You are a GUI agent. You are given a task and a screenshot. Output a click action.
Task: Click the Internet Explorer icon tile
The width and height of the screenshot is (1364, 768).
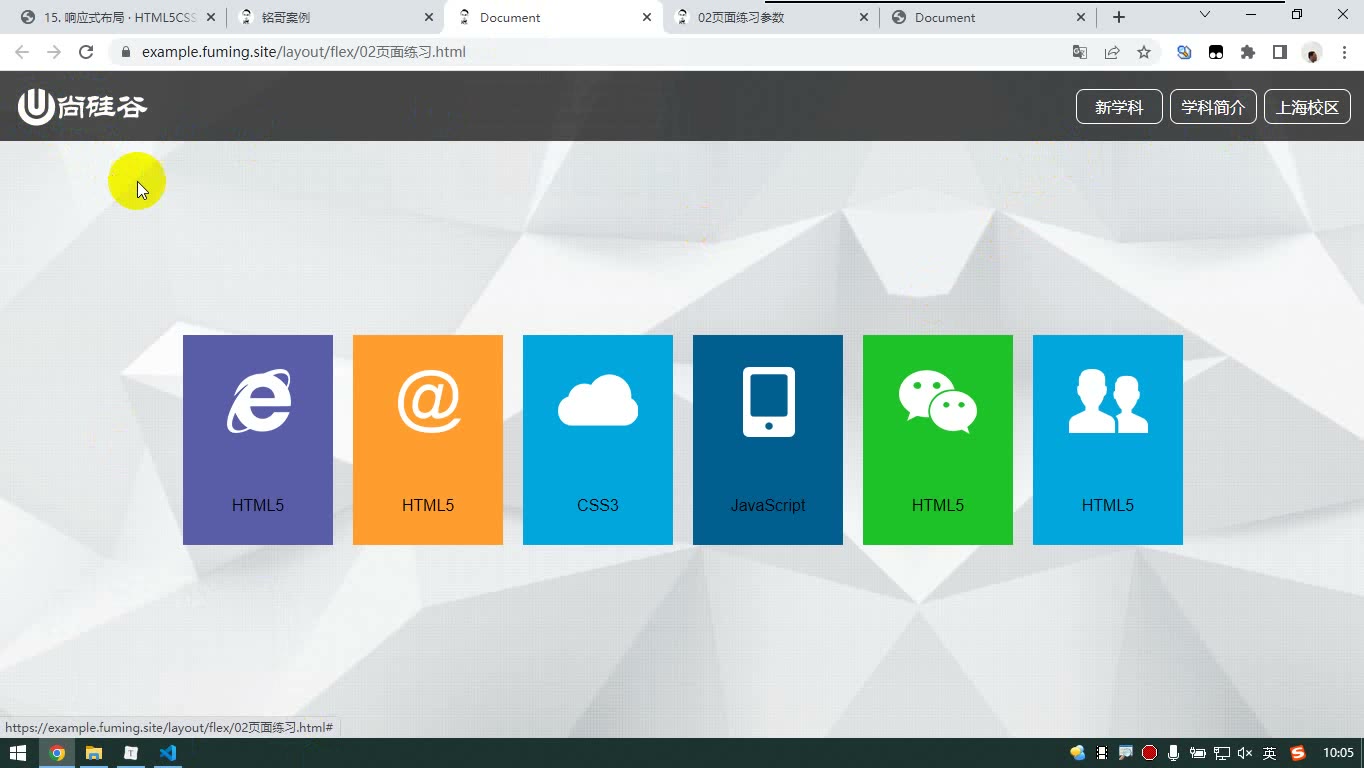[x=258, y=440]
